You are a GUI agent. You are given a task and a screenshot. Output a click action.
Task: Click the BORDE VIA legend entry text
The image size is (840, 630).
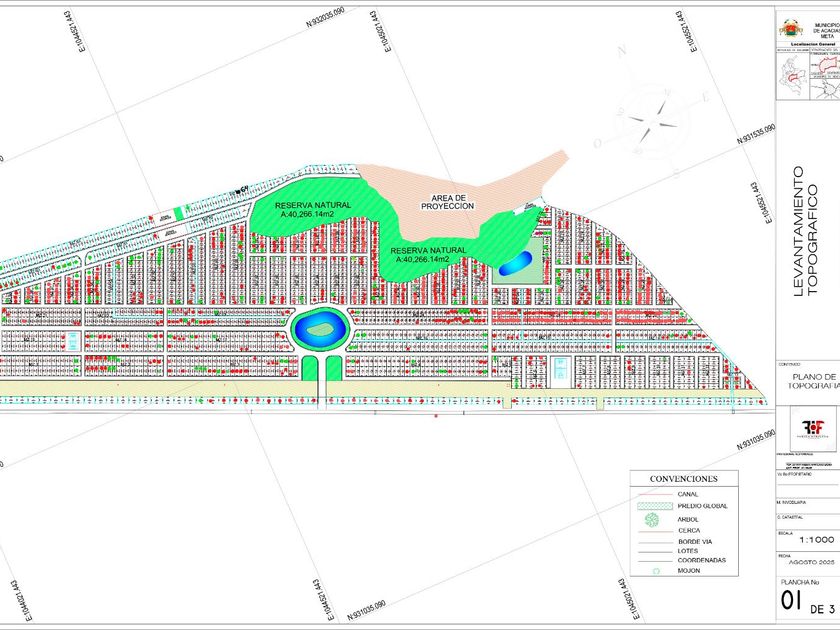(695, 542)
